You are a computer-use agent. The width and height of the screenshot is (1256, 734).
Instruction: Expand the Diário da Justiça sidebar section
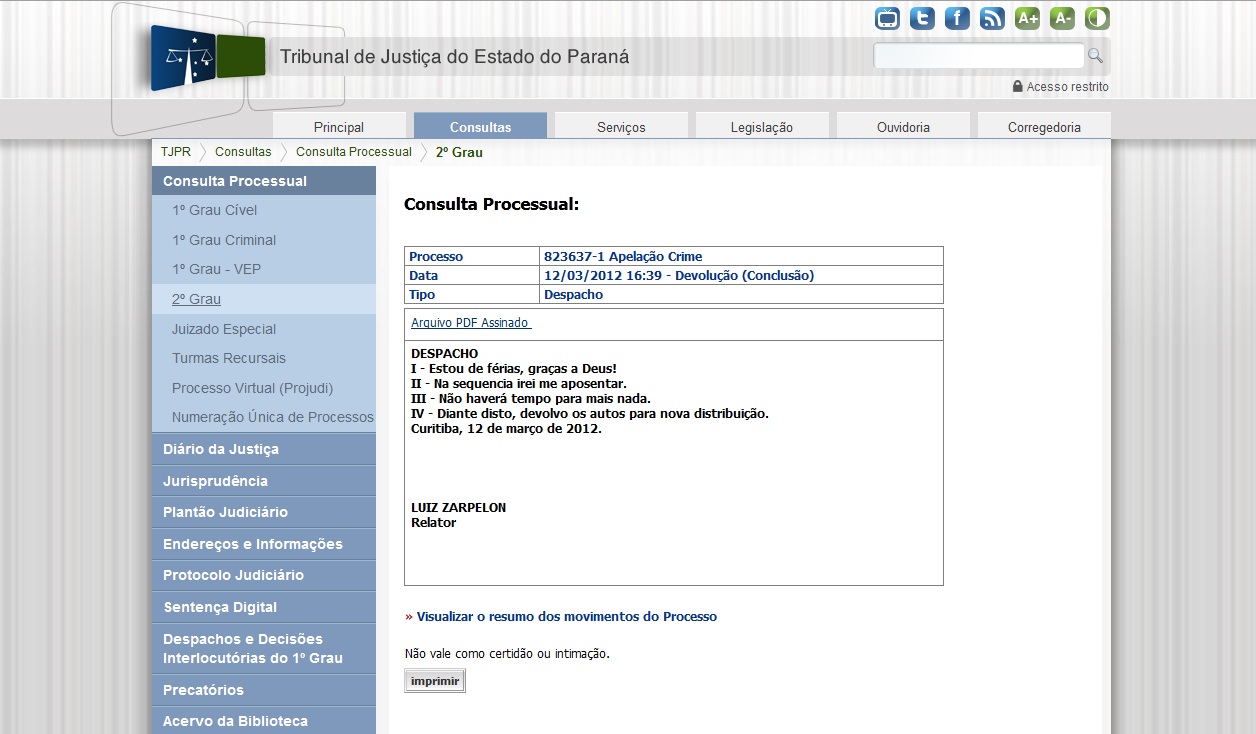221,449
